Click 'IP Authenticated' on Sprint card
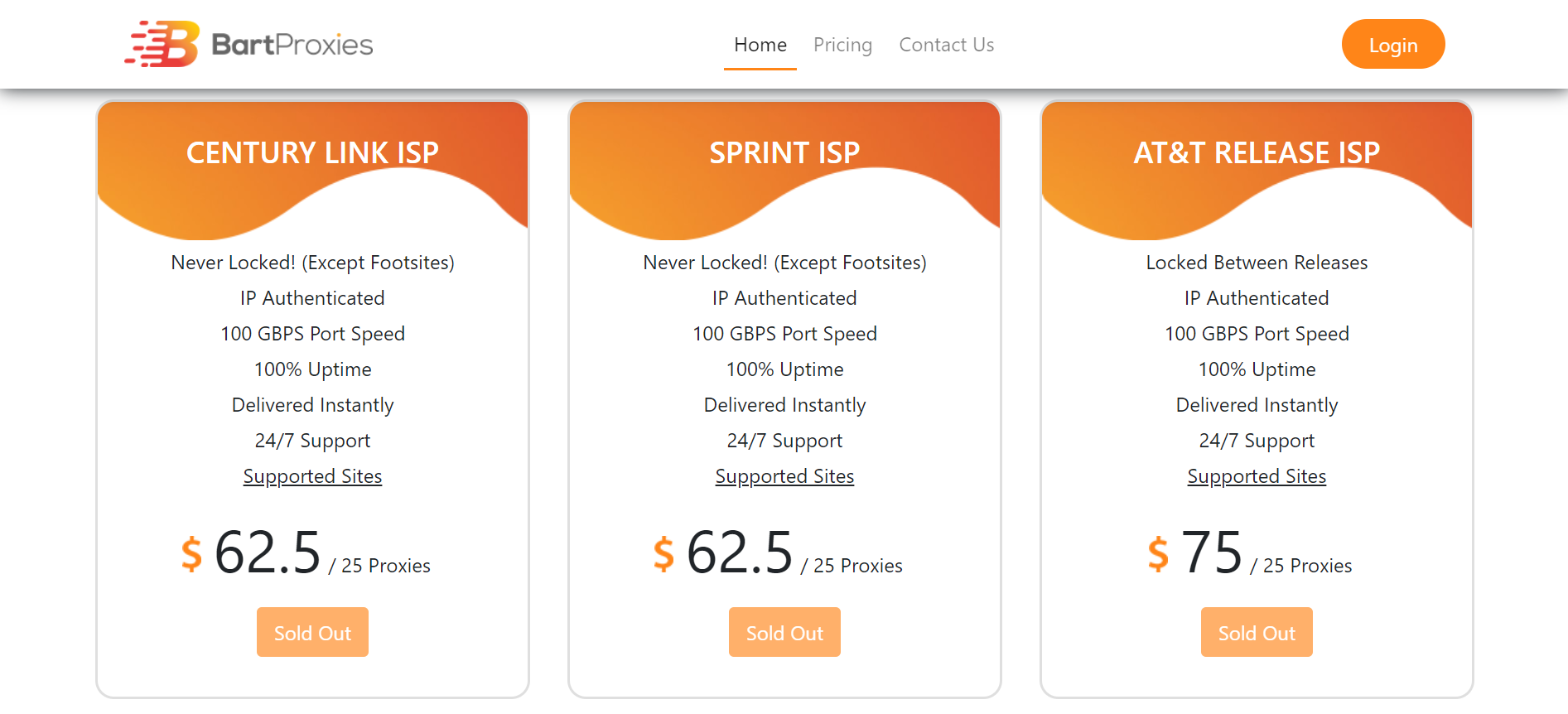The height and width of the screenshot is (714, 1568). tap(784, 298)
